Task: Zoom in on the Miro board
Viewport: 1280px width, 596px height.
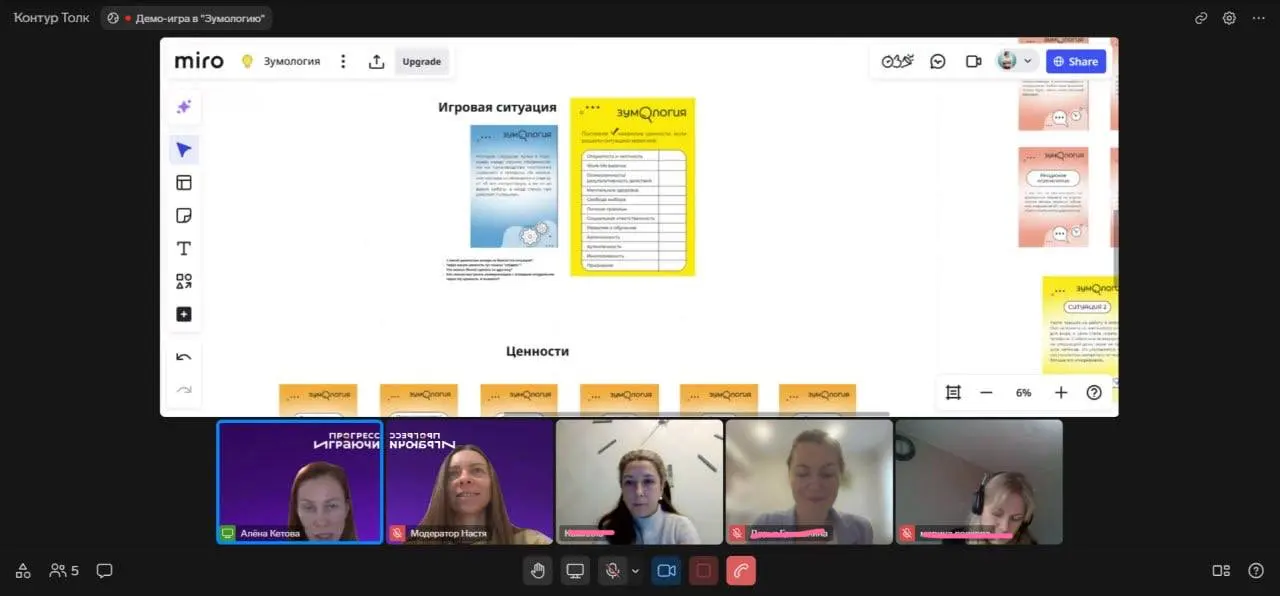Action: click(x=1061, y=393)
